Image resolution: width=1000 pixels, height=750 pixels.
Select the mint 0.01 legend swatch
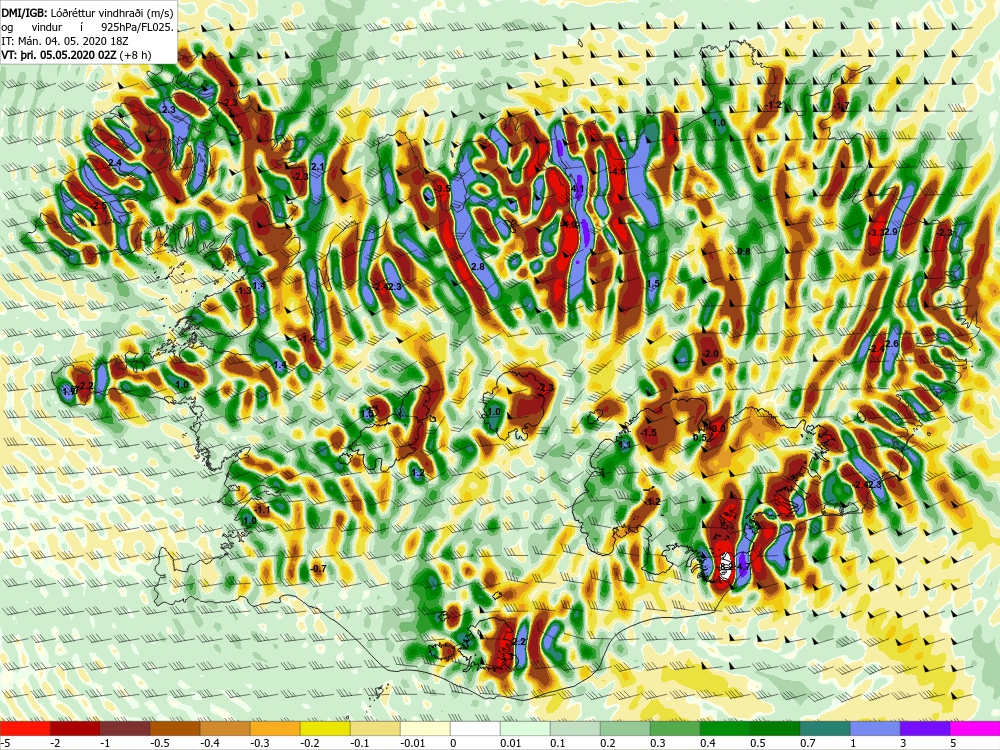[525, 728]
